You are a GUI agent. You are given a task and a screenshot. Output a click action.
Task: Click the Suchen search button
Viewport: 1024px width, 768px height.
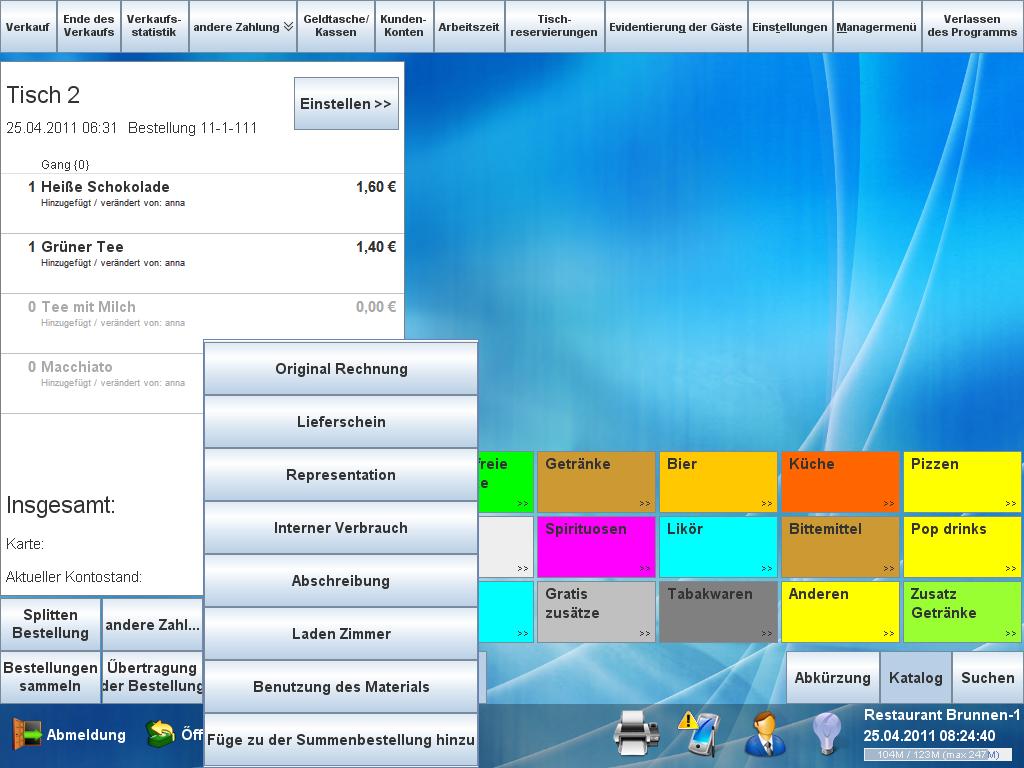click(987, 678)
